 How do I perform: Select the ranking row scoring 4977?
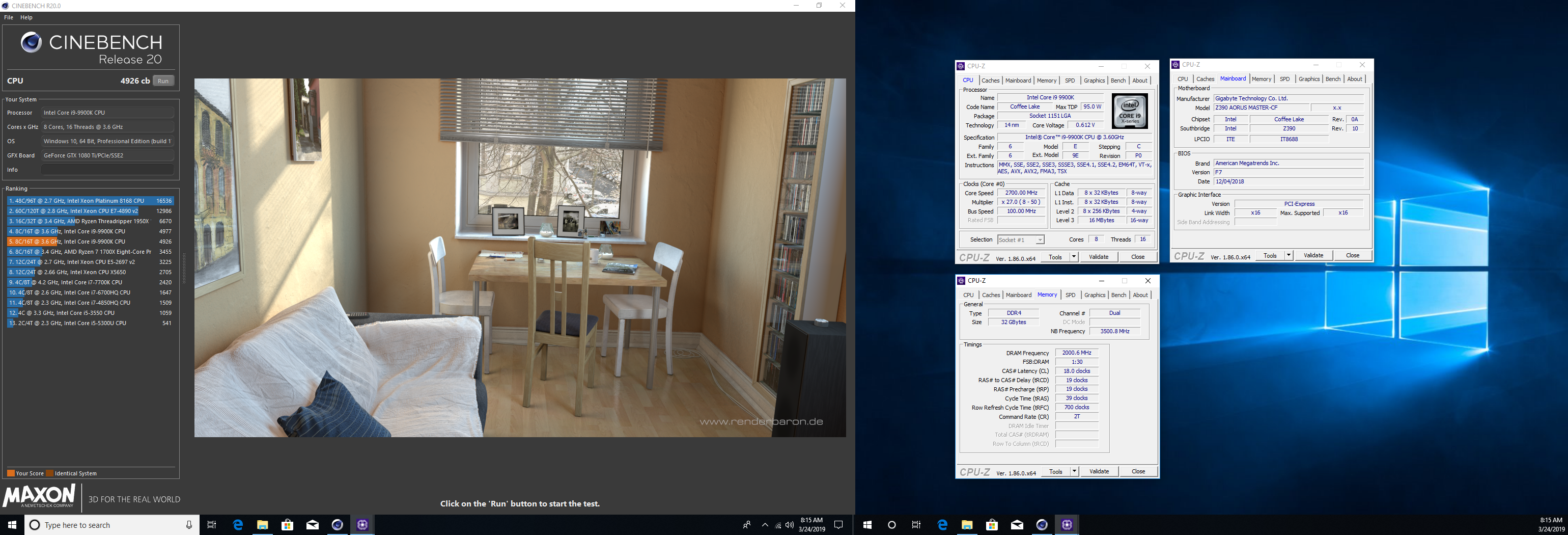pyautogui.click(x=90, y=231)
